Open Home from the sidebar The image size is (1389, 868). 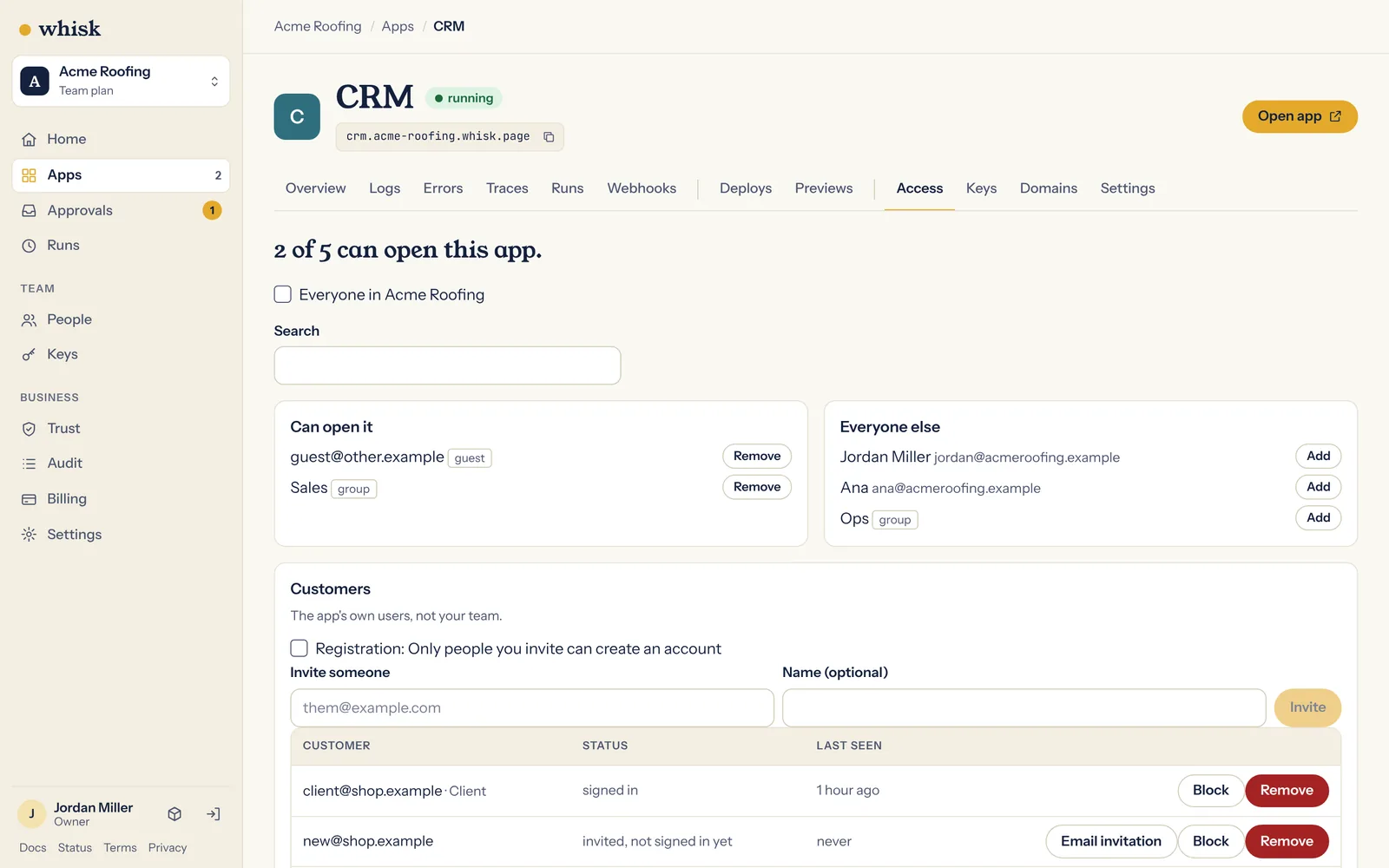point(121,139)
